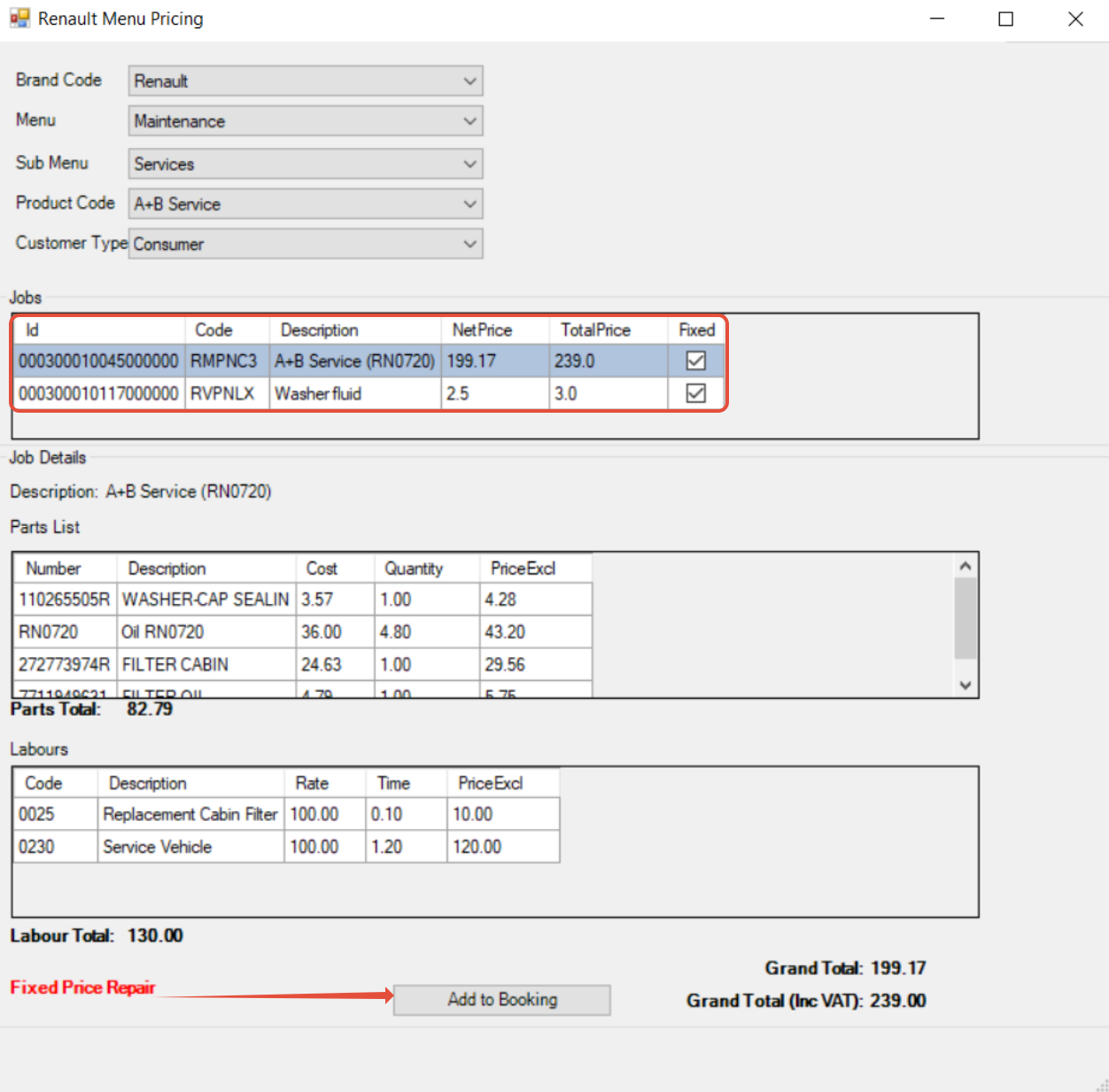The height and width of the screenshot is (1092, 1109).
Task: Select labour code 0230
Action: coord(56,847)
